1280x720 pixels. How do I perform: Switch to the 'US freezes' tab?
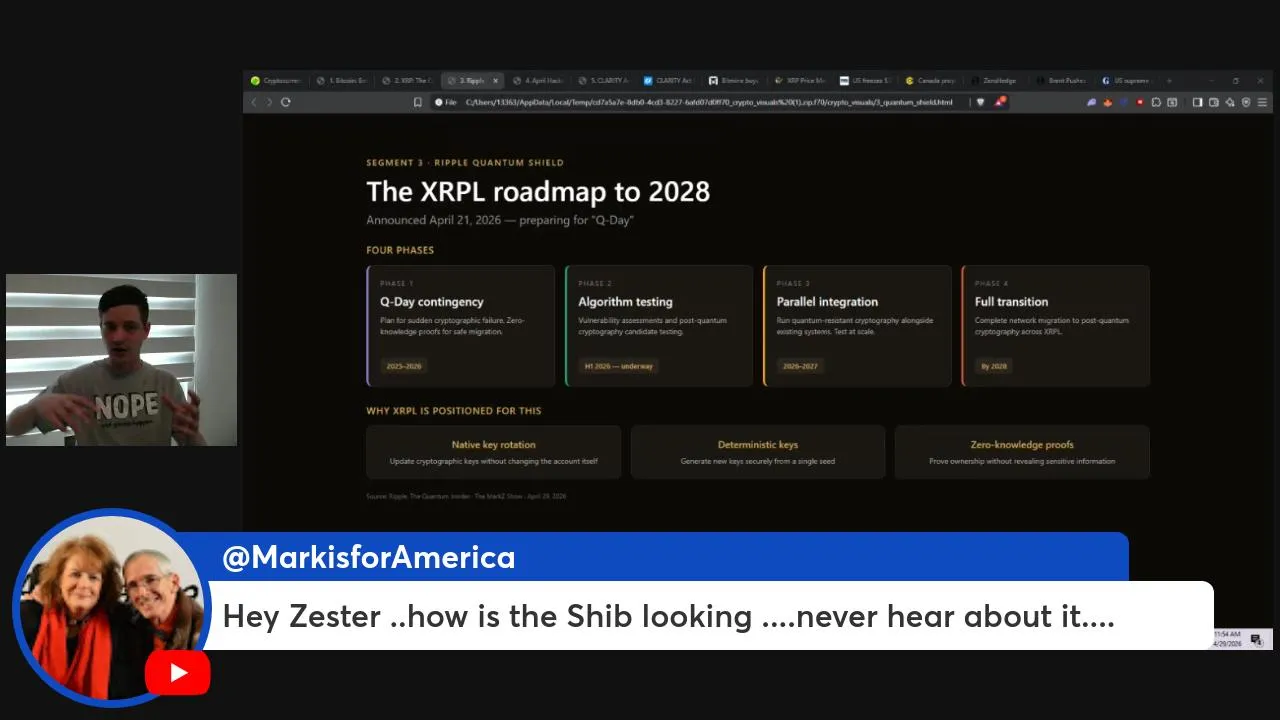point(866,81)
